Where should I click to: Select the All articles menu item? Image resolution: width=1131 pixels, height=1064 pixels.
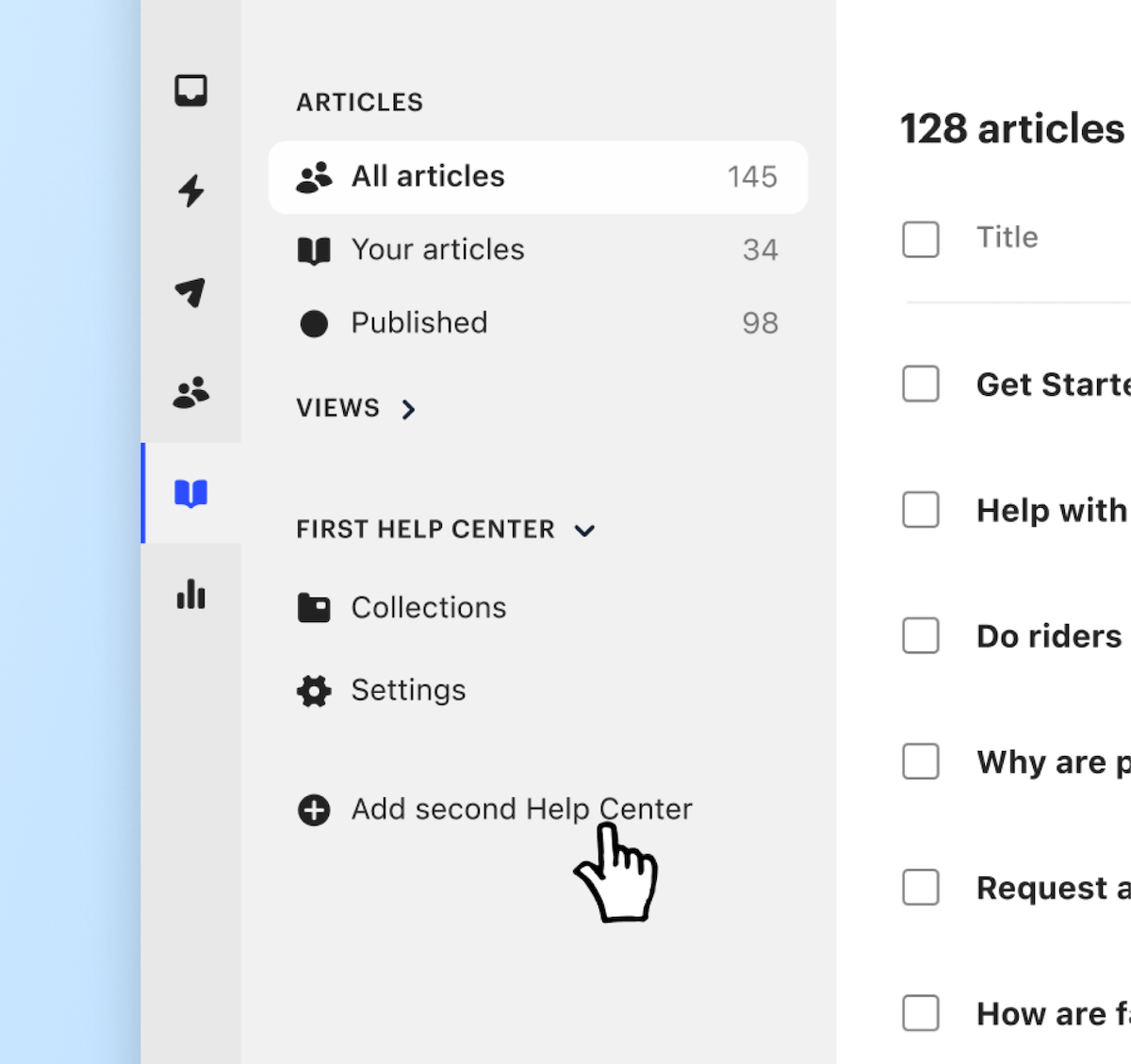pyautogui.click(x=537, y=177)
